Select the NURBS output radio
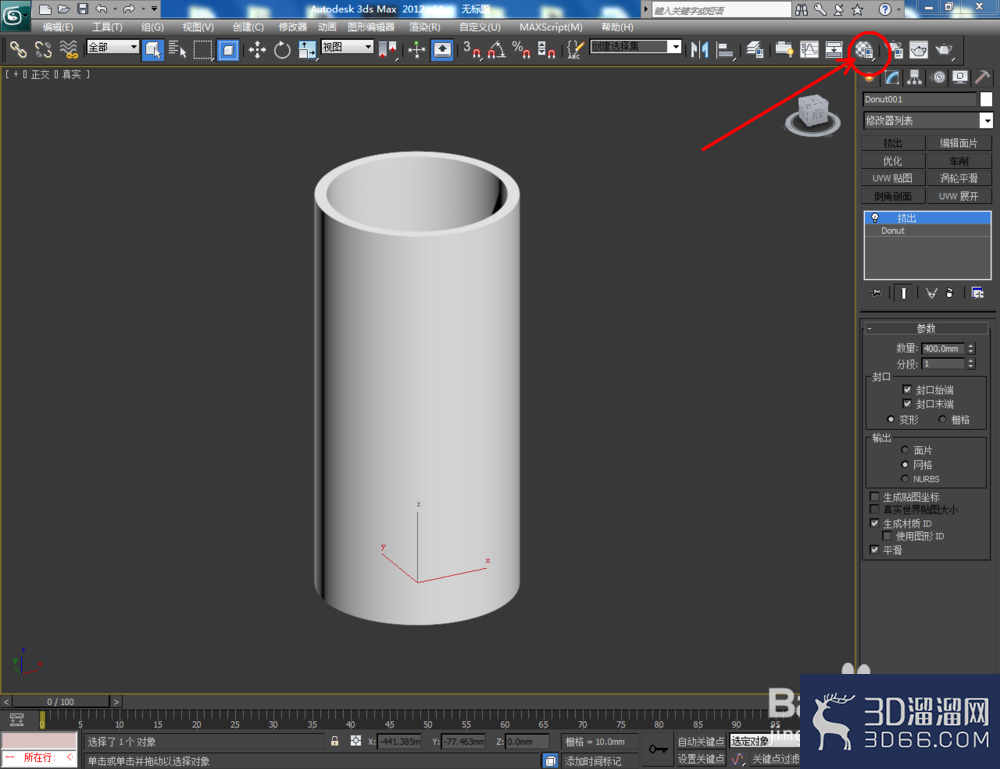The image size is (1000, 769). (x=904, y=479)
